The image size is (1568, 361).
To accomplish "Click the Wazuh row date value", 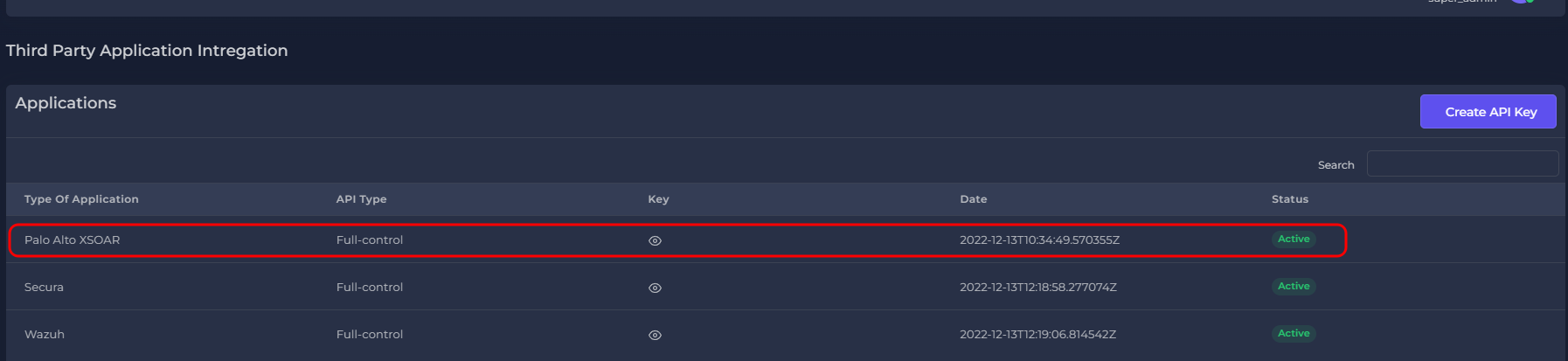I will point(1037,335).
